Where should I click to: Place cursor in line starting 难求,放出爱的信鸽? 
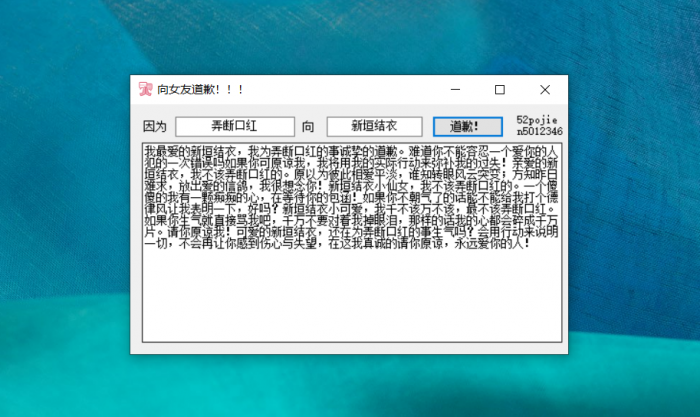coord(351,186)
